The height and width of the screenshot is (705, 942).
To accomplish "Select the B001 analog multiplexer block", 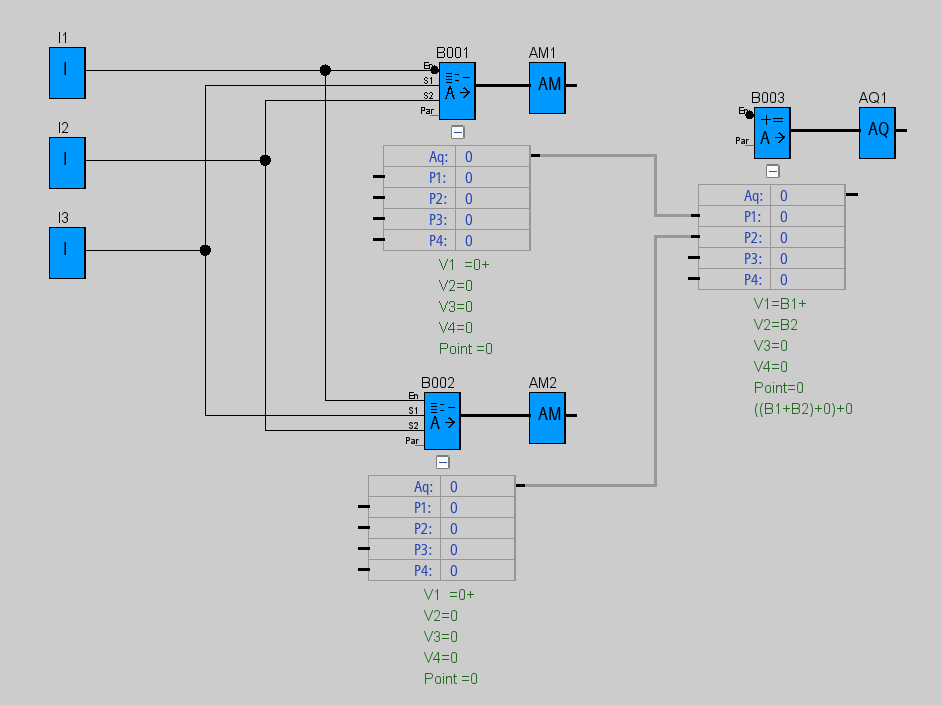I will [457, 91].
